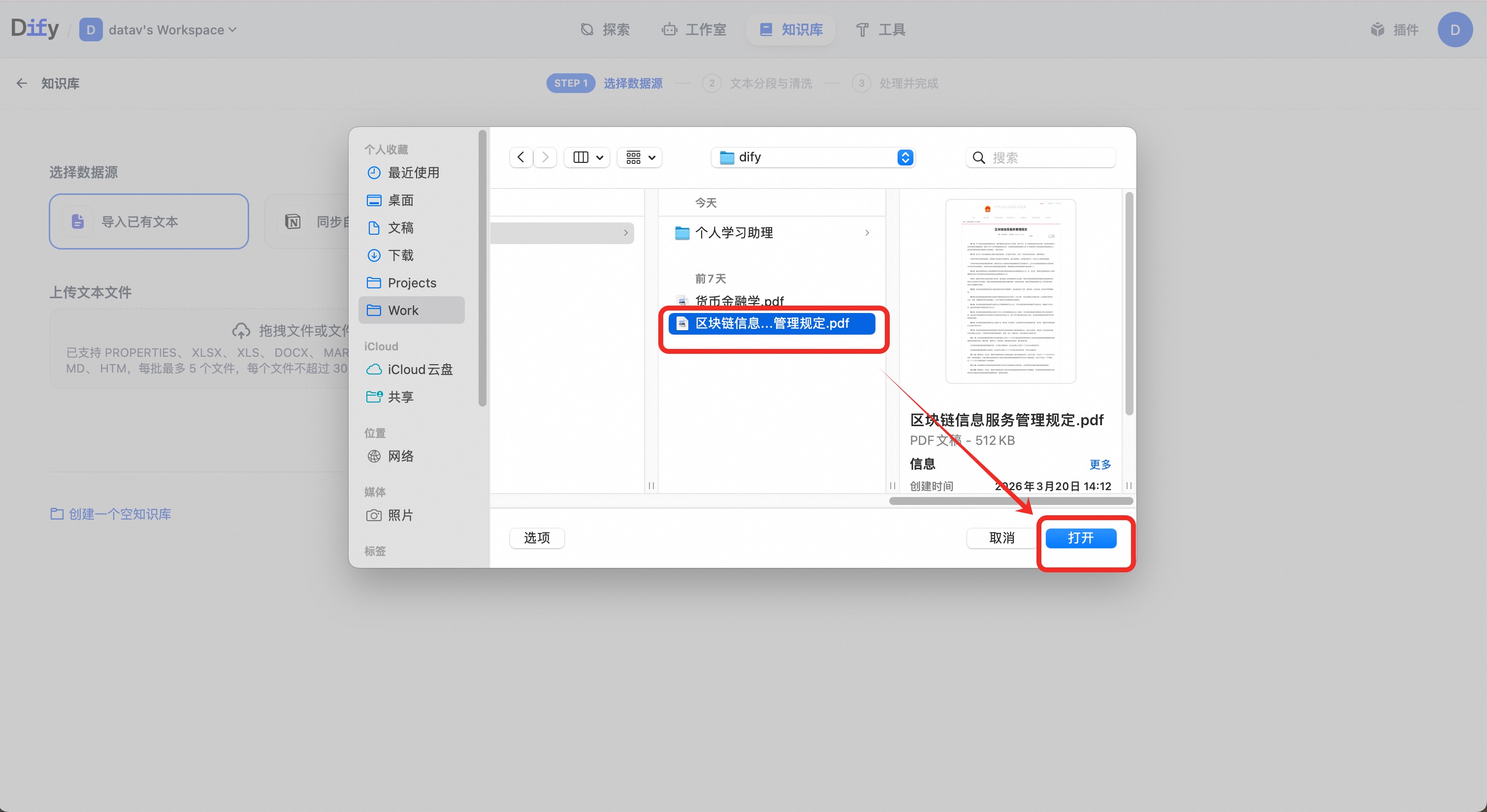Screen dimensions: 1487x812
Task: Open the grouping options dropdown
Action: tap(640, 157)
